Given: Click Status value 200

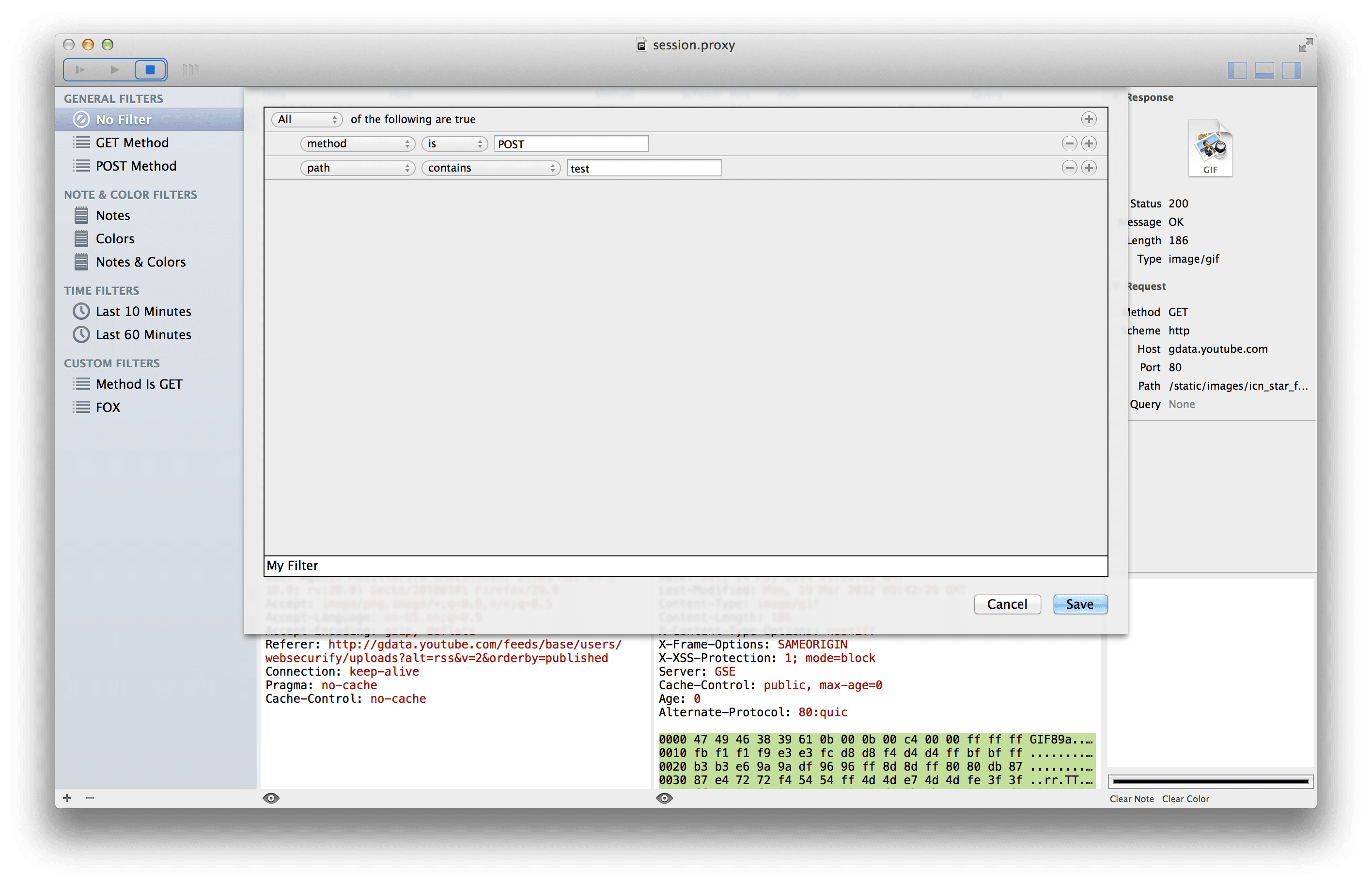Looking at the screenshot, I should click(x=1178, y=204).
